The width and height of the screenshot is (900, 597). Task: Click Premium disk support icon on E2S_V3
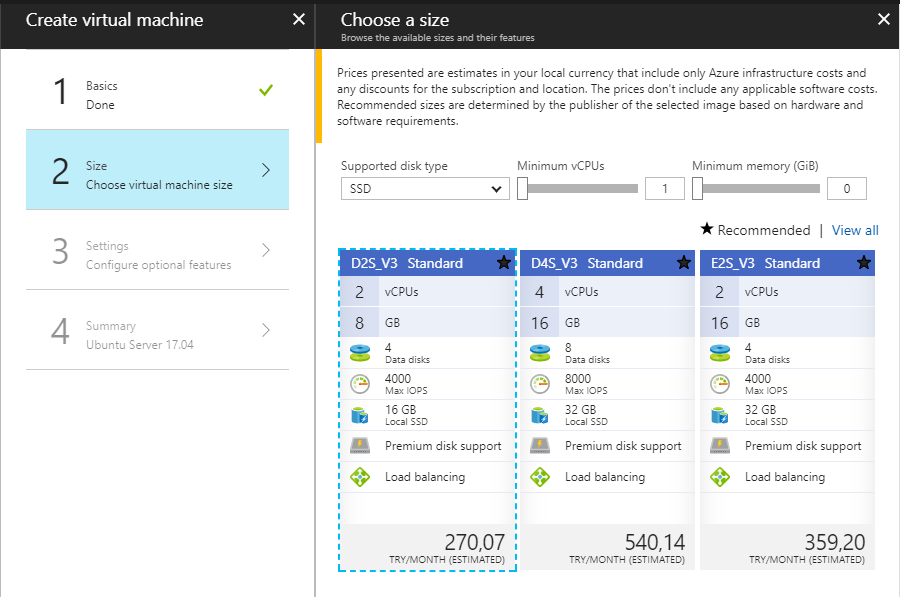(x=720, y=445)
